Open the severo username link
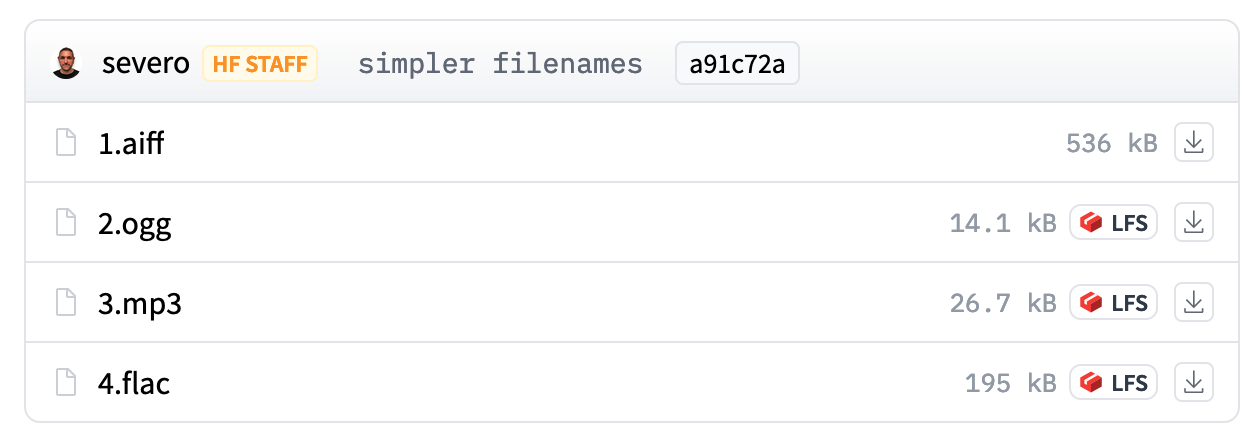The width and height of the screenshot is (1254, 438). tap(145, 65)
